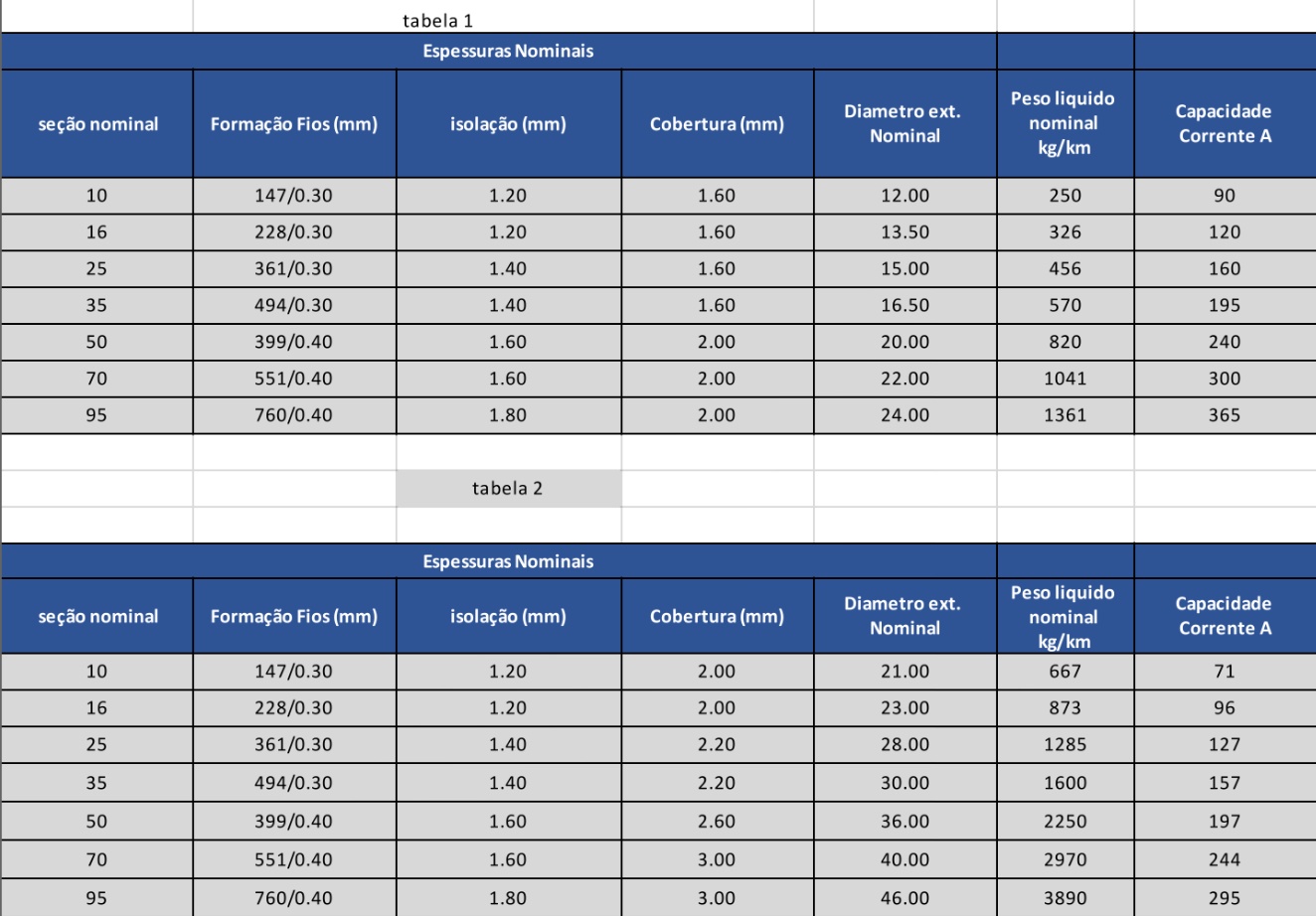The width and height of the screenshot is (1316, 916).
Task: Click the current capacity cell showing 244
Action: tap(1224, 860)
